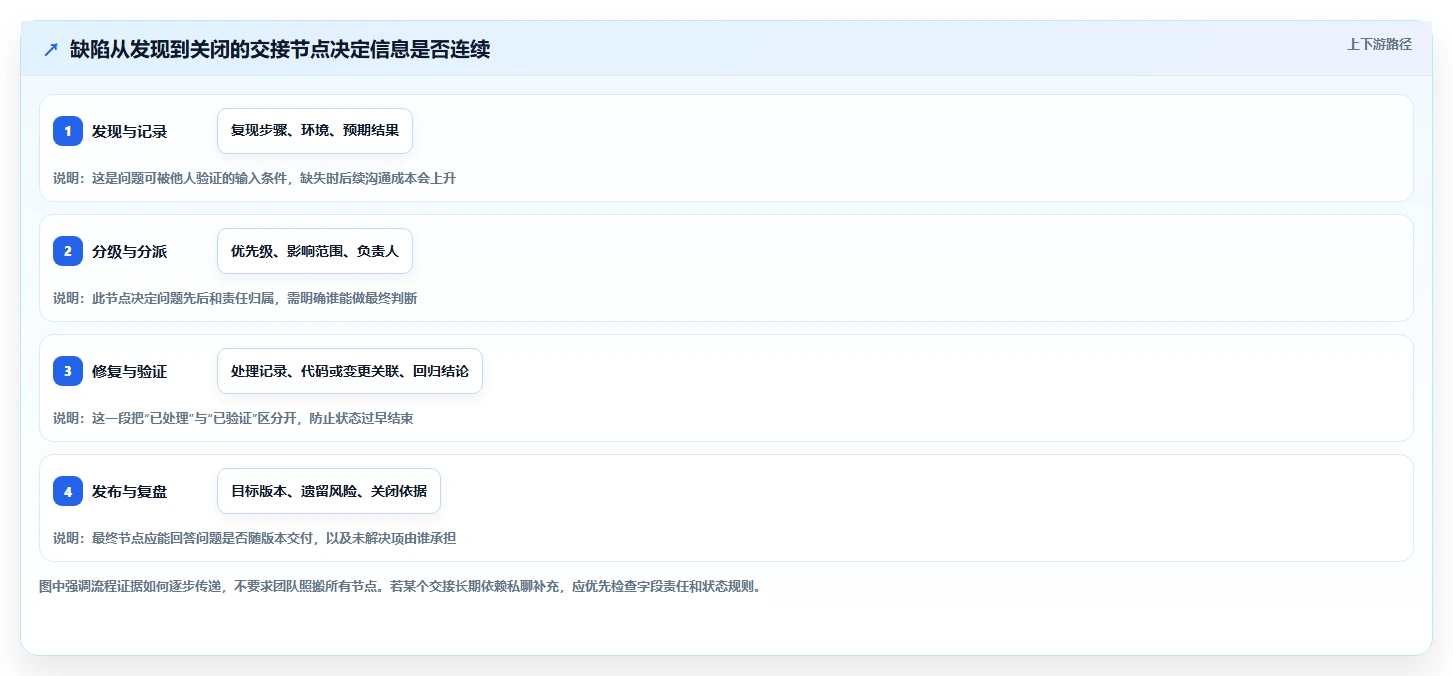Select step number 4 badge
This screenshot has width=1453, height=676.
pyautogui.click(x=68, y=491)
